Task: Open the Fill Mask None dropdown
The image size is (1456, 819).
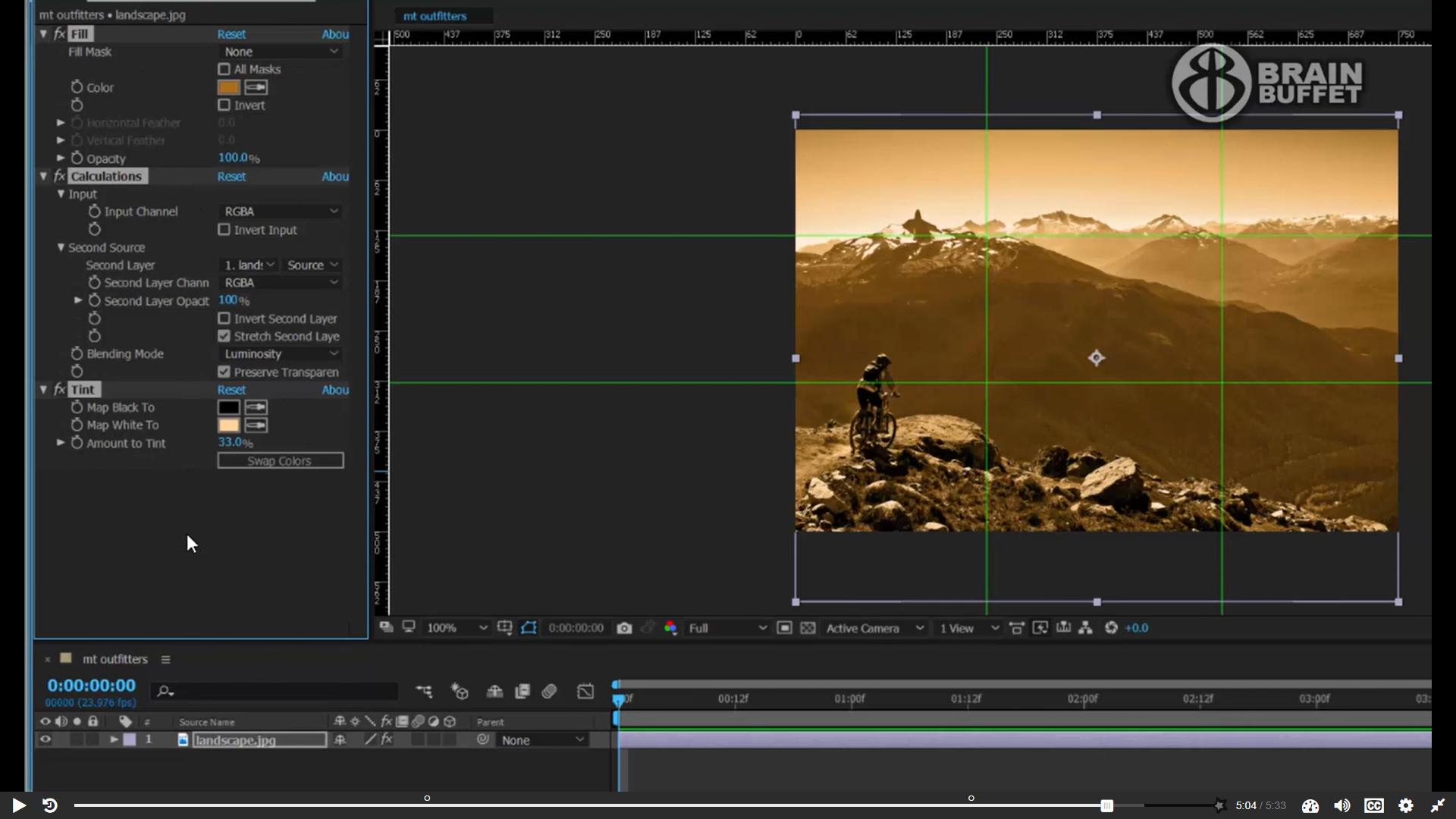Action: pos(280,52)
